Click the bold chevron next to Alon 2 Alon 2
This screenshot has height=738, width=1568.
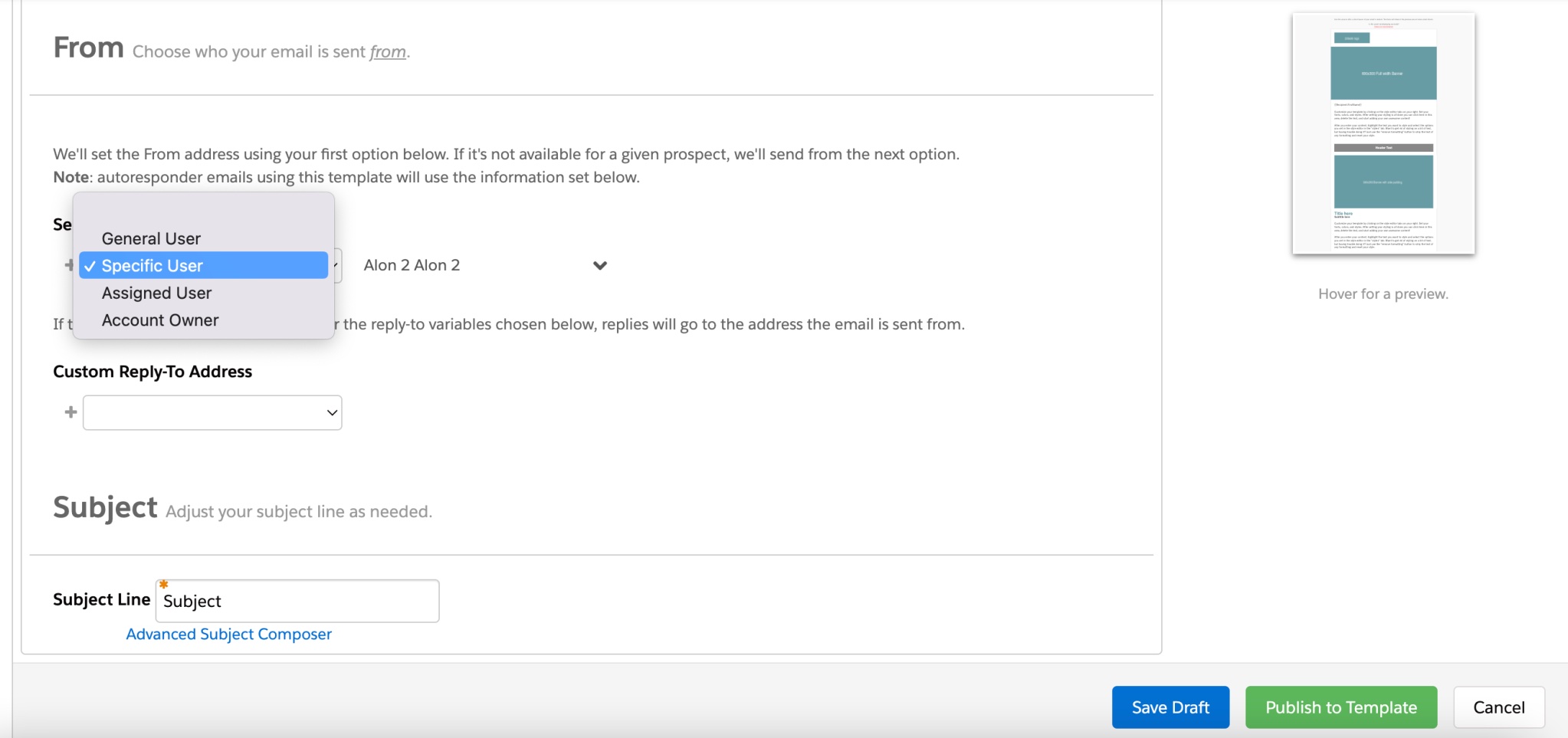(599, 265)
